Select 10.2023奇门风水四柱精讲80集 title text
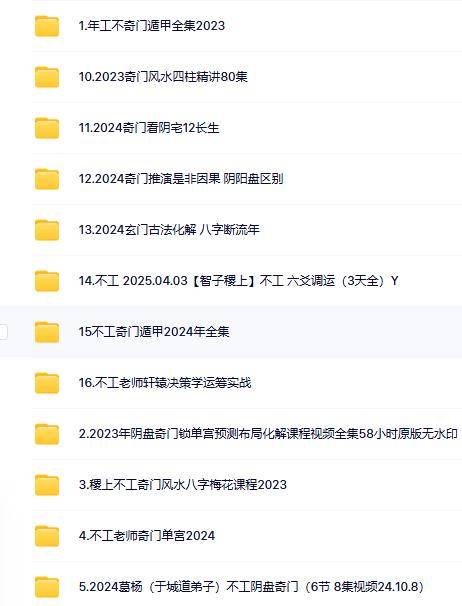This screenshot has width=462, height=606. tap(163, 77)
